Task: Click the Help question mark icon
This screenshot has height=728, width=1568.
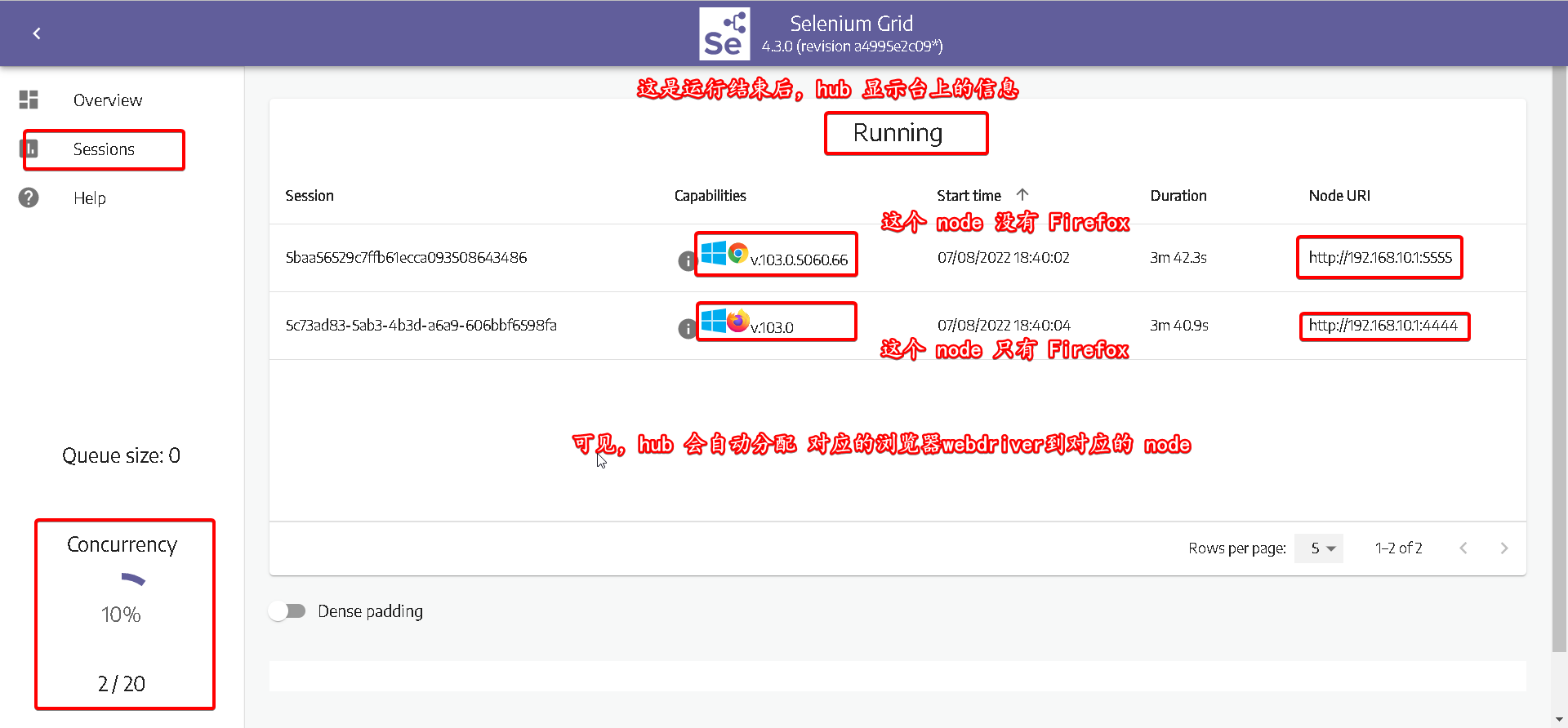Action: 29,198
